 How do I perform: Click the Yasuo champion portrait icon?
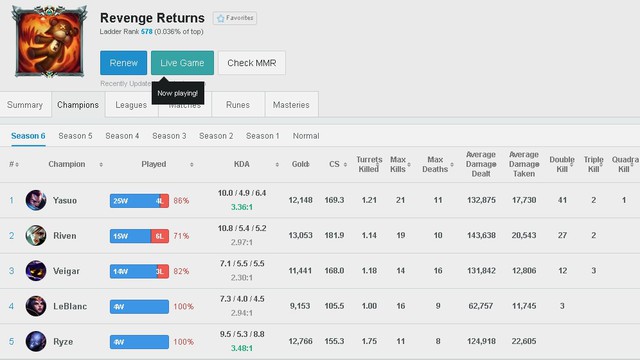point(36,200)
